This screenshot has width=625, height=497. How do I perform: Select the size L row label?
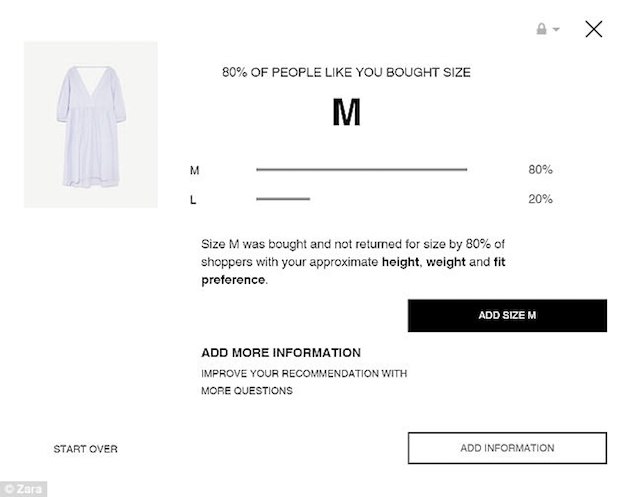(x=193, y=200)
